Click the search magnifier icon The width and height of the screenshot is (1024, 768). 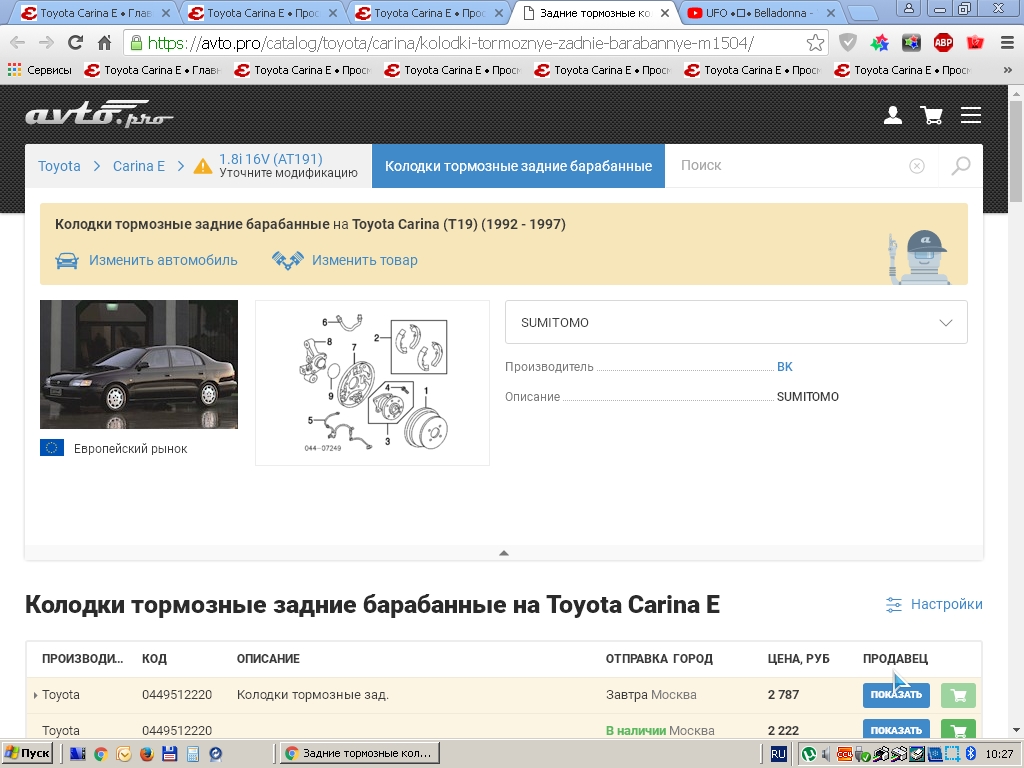click(x=961, y=166)
